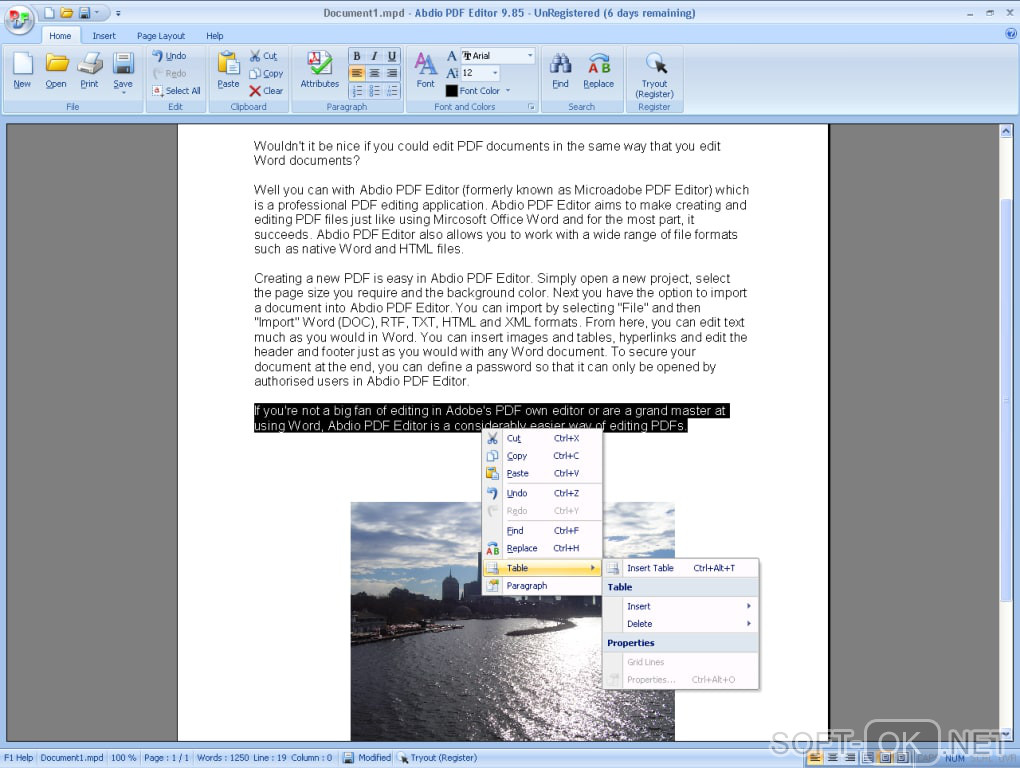Open the round application menu button
This screenshot has height=768, width=1020.
19,18
